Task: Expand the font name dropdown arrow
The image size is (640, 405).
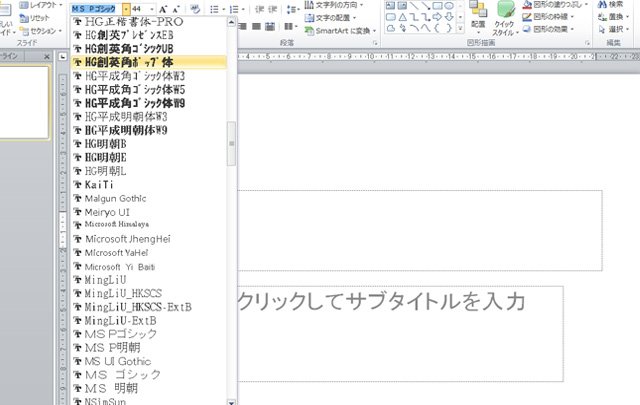Action: tap(125, 9)
